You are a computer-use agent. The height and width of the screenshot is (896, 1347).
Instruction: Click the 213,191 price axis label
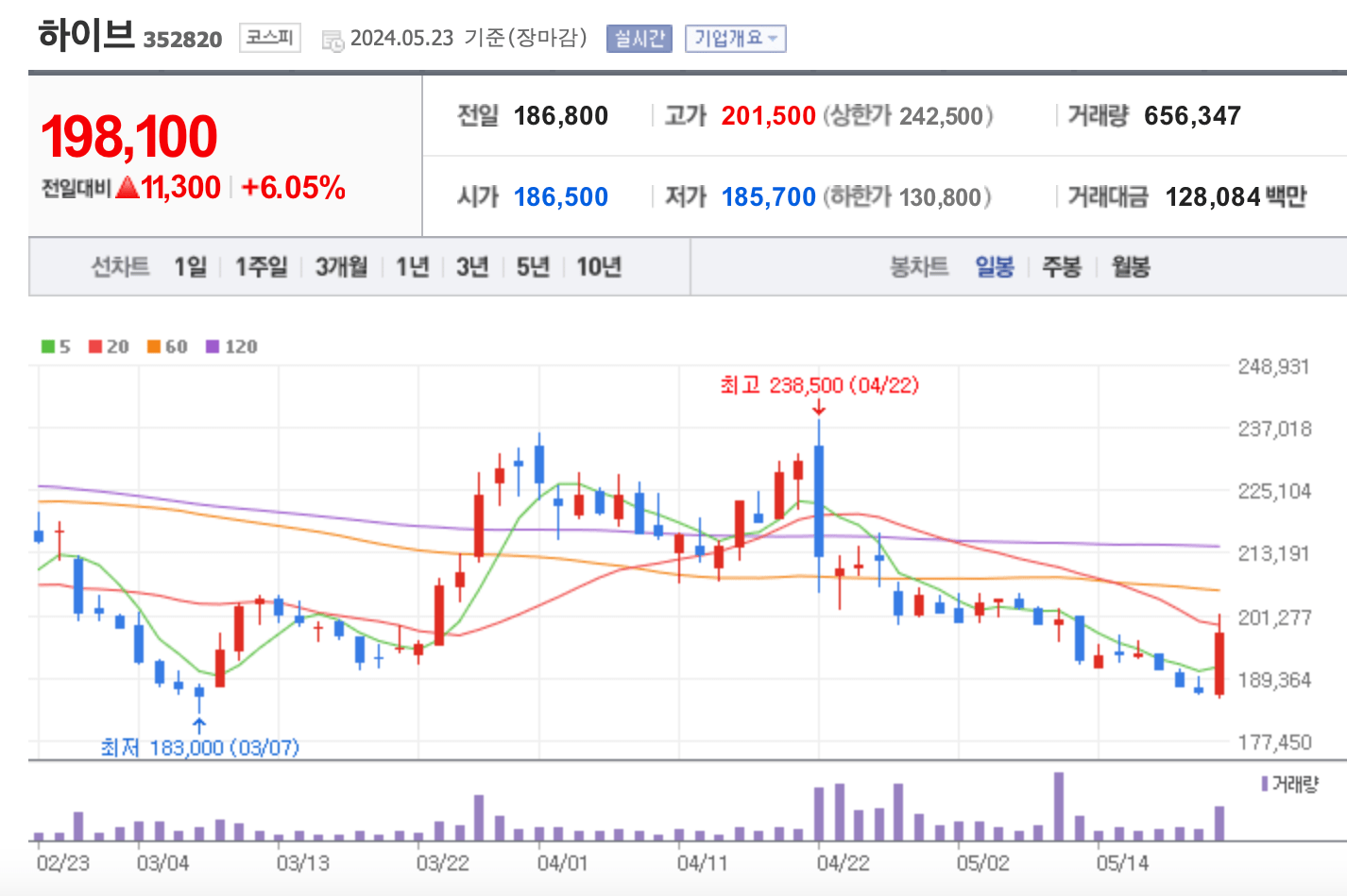pos(1274,553)
